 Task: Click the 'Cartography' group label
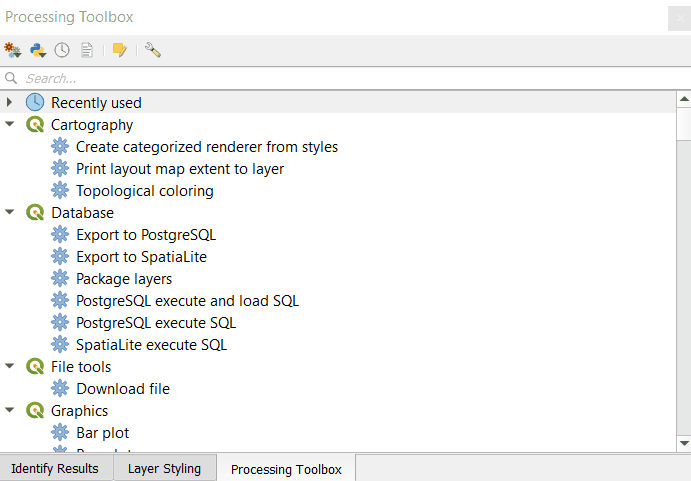(x=92, y=125)
